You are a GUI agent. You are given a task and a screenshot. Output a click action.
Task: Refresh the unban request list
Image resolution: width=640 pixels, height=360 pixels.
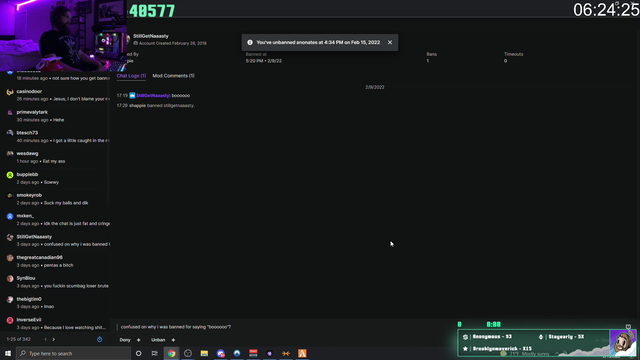pyautogui.click(x=100, y=339)
